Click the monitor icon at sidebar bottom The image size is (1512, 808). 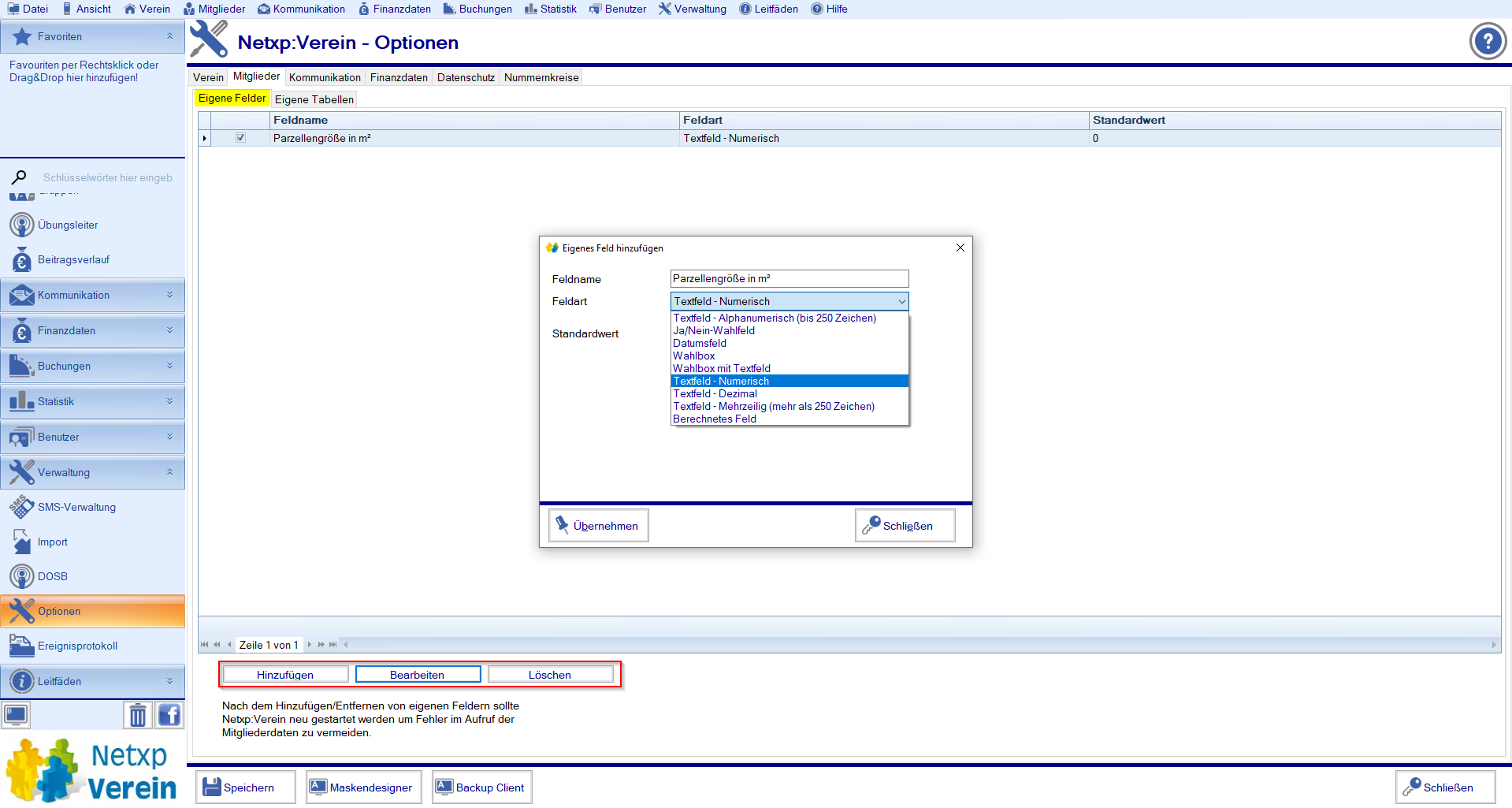click(x=16, y=715)
